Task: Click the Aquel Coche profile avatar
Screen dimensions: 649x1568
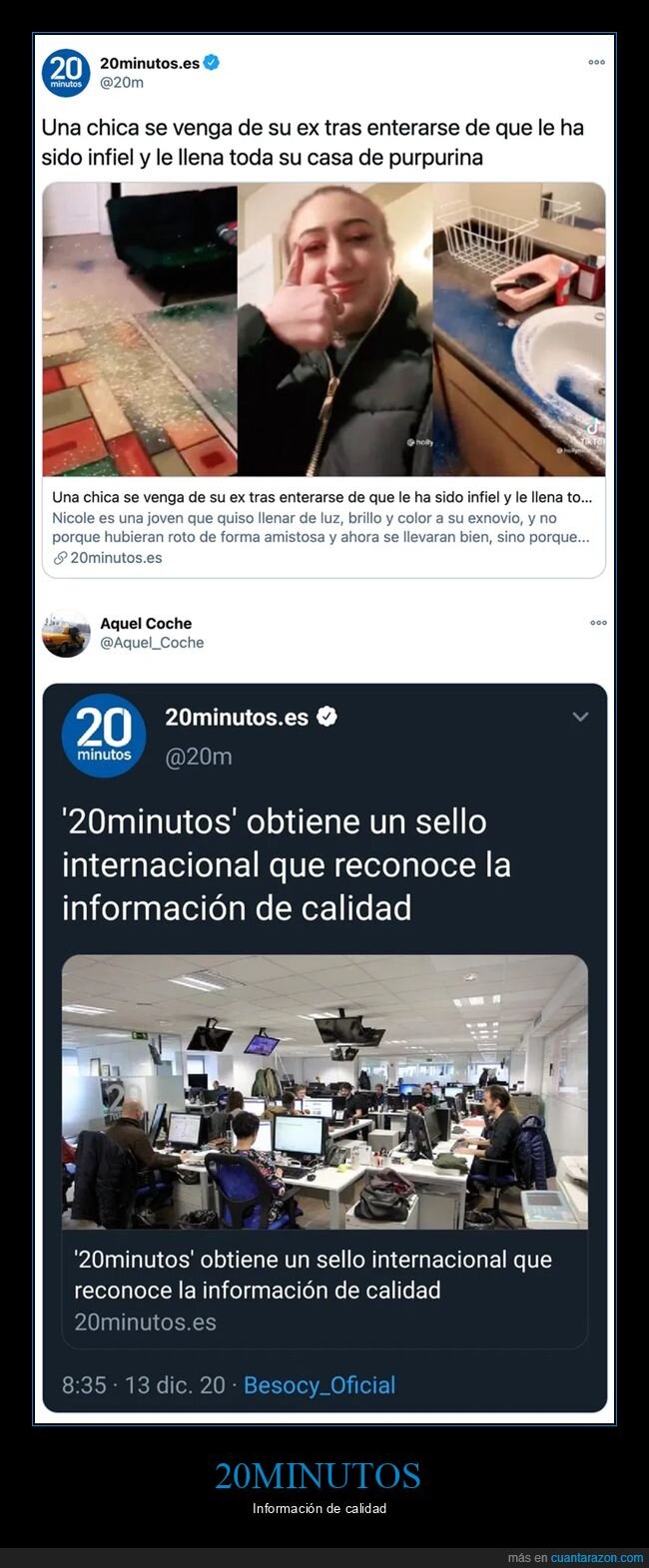Action: (66, 634)
